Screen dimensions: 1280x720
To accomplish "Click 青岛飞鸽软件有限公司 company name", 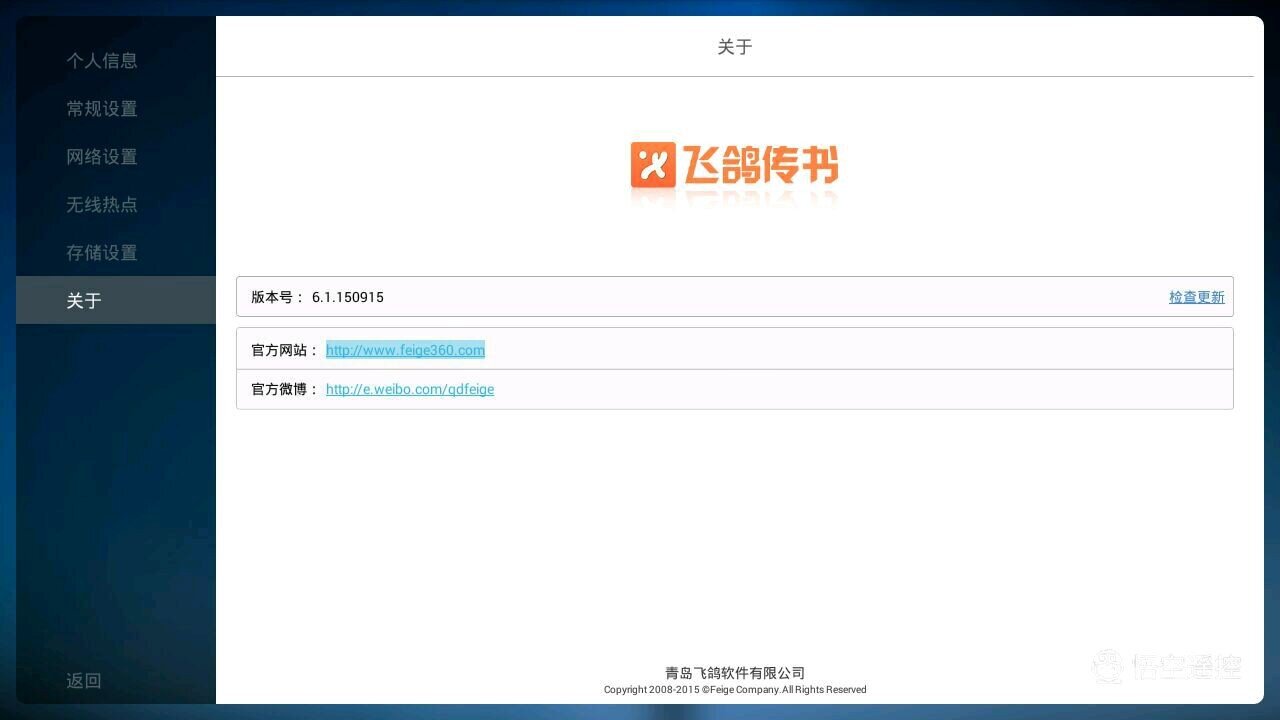I will pos(735,673).
